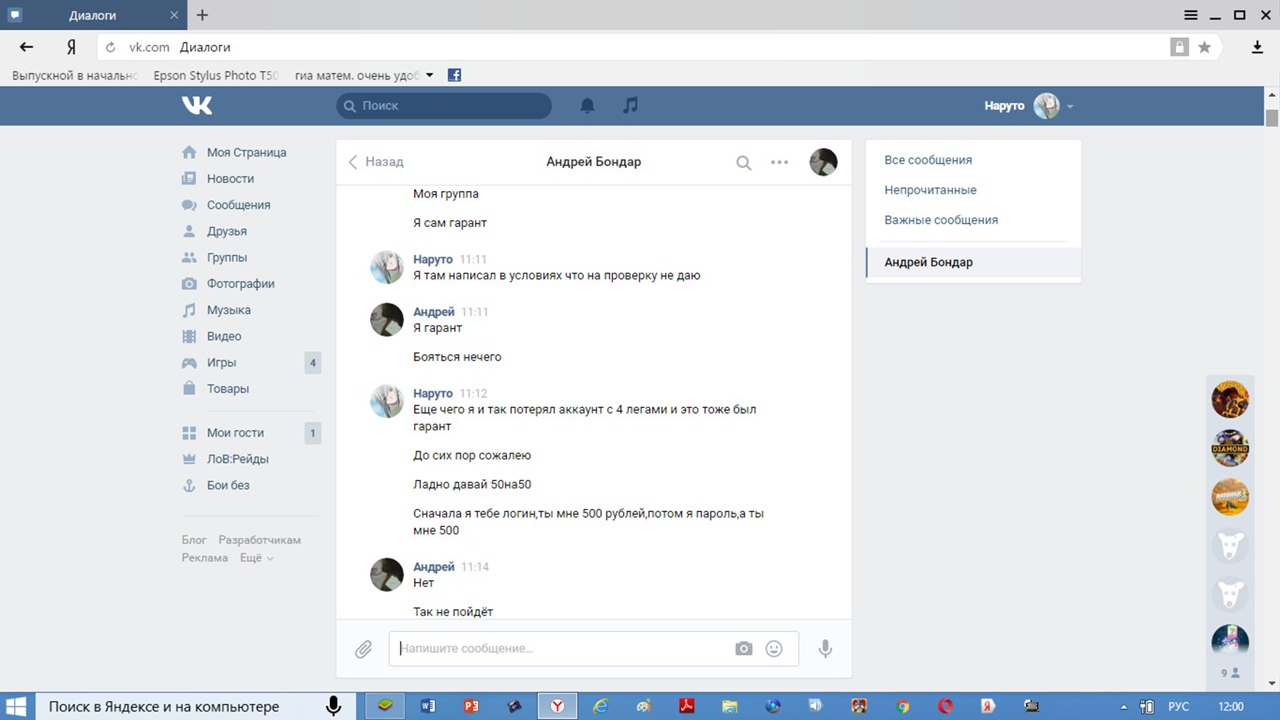Open notifications bell icon
Viewport: 1280px width, 720px height.
click(x=588, y=105)
